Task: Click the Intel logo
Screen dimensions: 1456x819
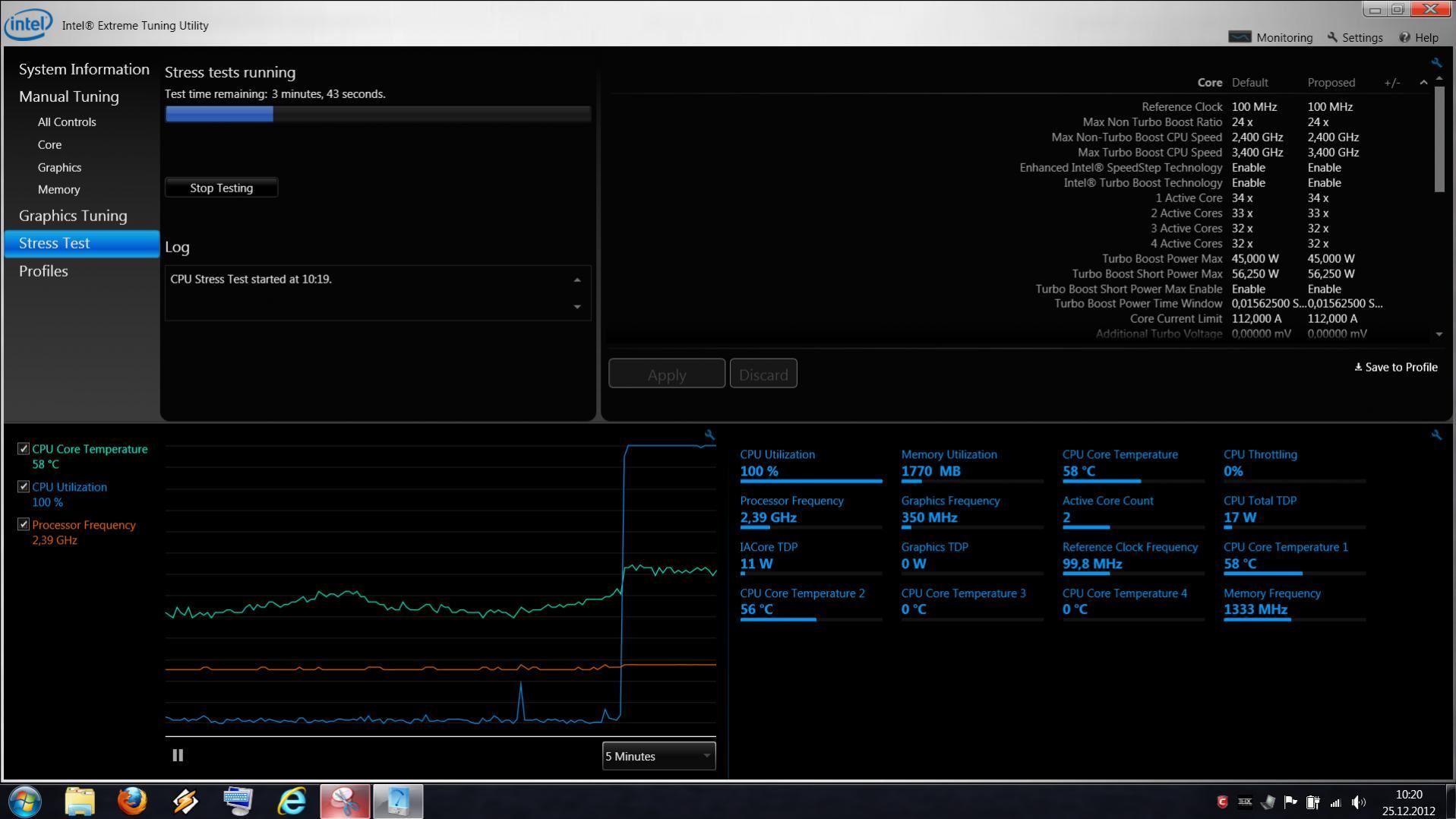Action: 28,24
